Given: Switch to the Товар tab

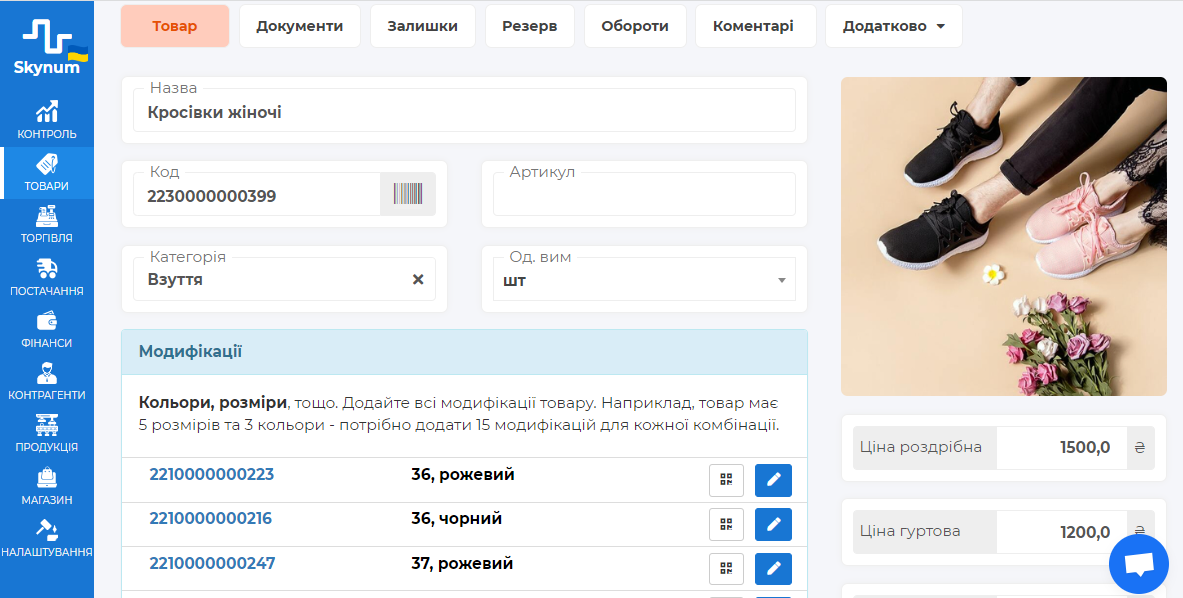Looking at the screenshot, I should [175, 26].
